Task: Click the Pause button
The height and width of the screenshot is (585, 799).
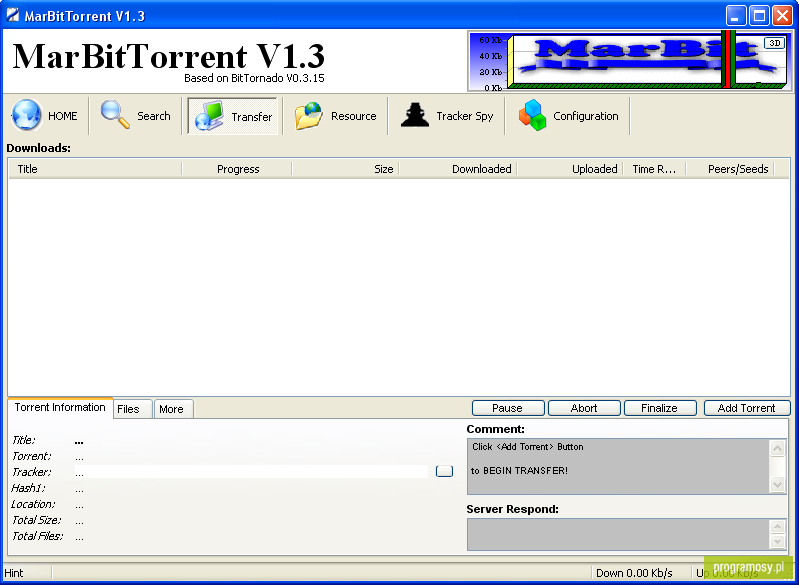Action: point(508,408)
